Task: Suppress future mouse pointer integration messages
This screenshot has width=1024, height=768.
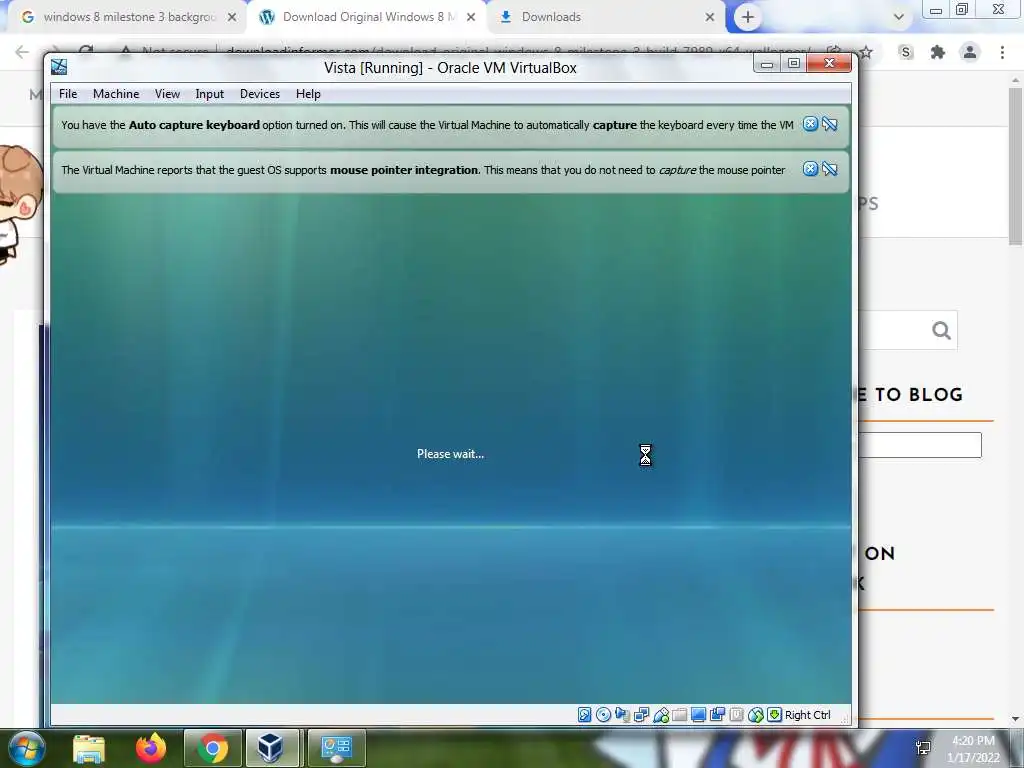Action: pos(829,169)
